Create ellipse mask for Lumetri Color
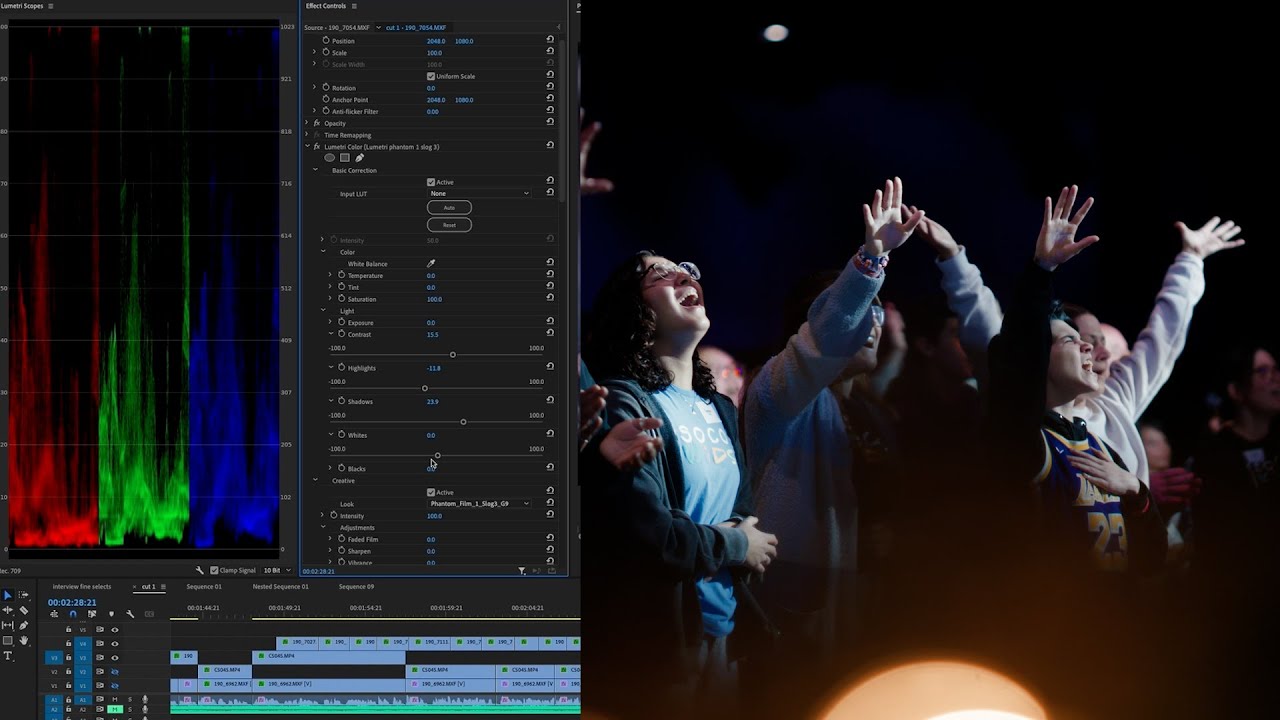 pyautogui.click(x=329, y=158)
